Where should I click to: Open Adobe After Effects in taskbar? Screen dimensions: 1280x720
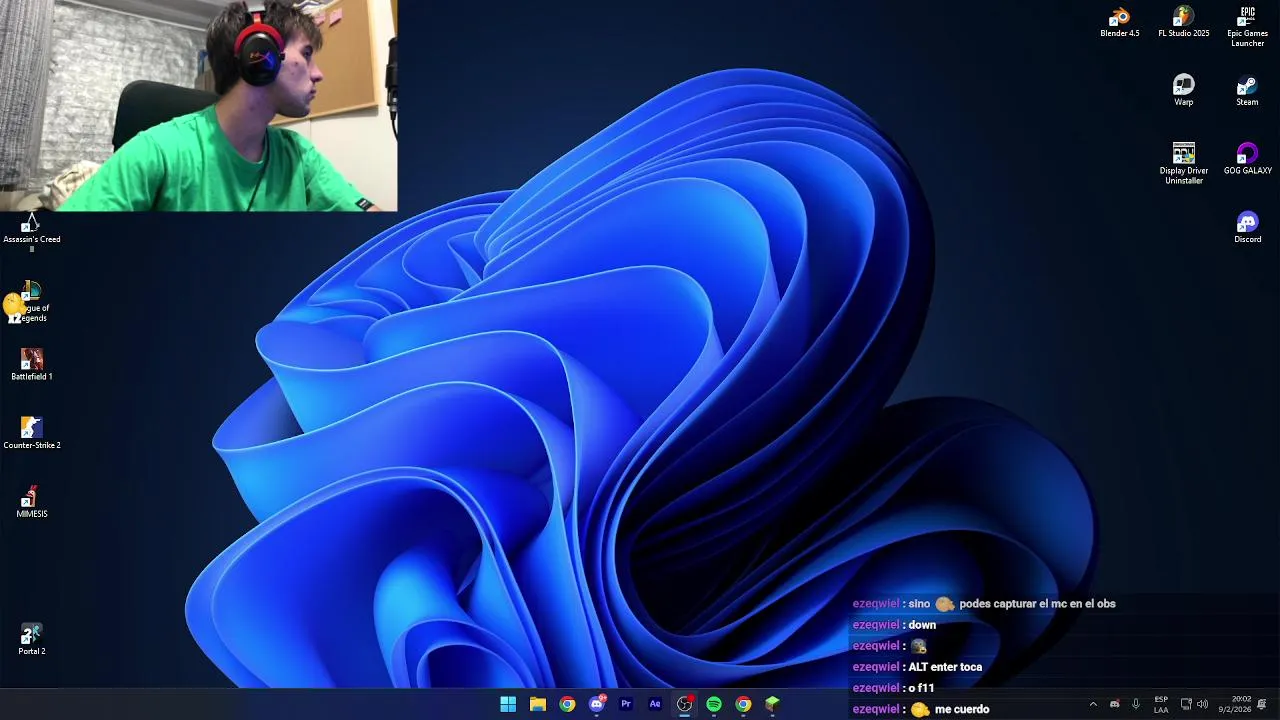[655, 704]
